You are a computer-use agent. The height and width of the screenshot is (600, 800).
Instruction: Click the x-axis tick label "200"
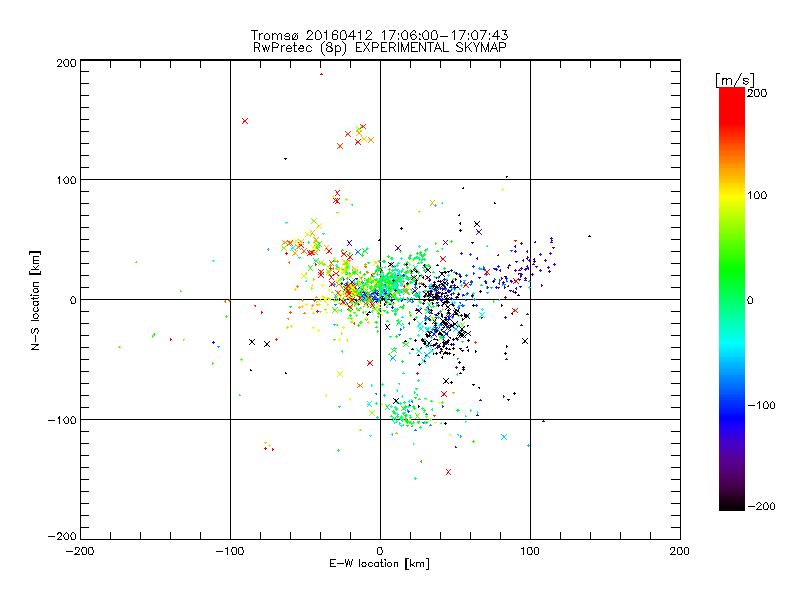click(680, 551)
